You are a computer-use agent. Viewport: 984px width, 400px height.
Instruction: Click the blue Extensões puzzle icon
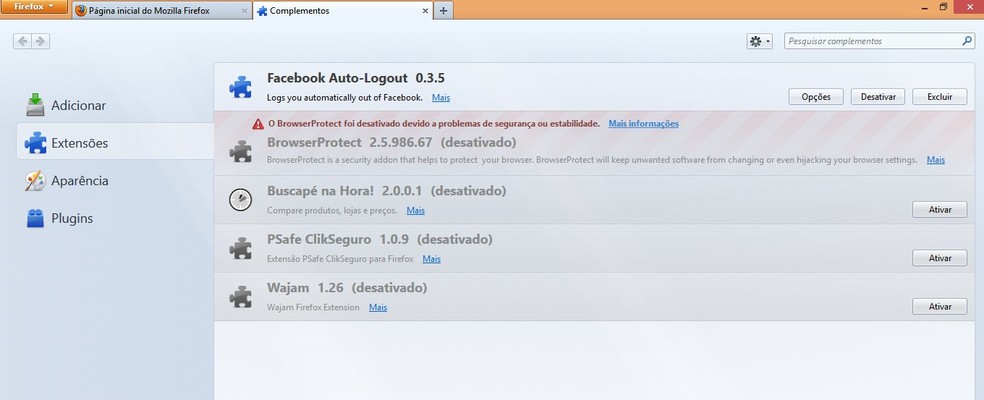pos(35,143)
